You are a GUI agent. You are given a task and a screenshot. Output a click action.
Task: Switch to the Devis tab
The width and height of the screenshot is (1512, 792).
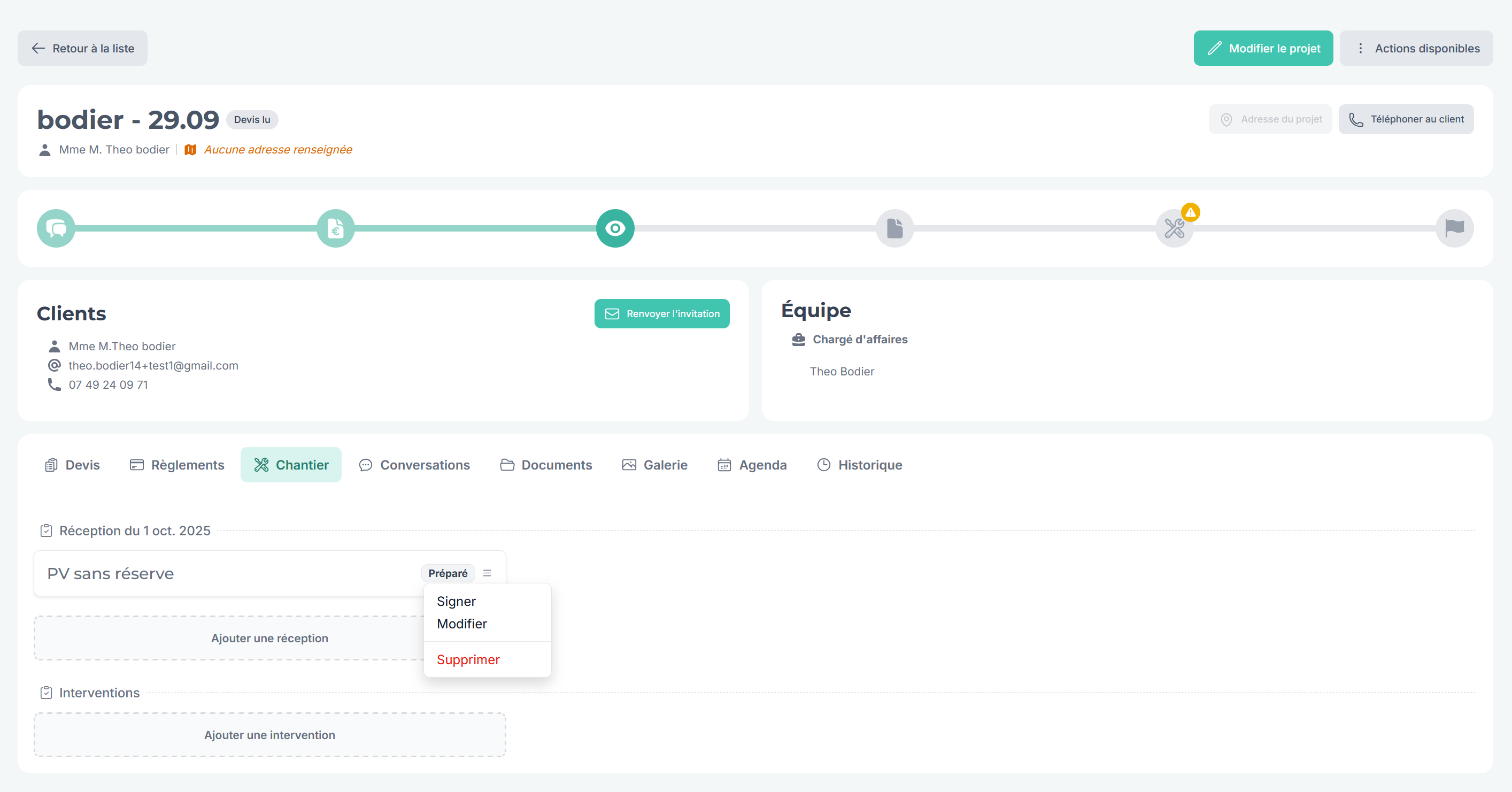(72, 465)
